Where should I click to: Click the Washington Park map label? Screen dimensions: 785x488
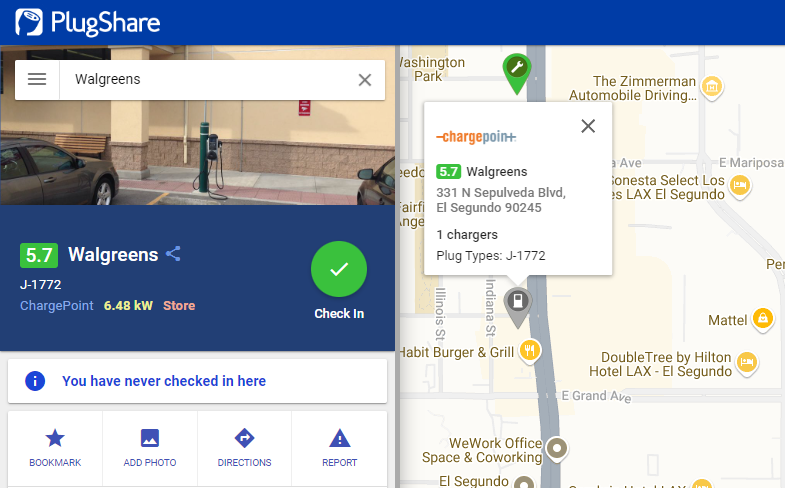coord(433,69)
